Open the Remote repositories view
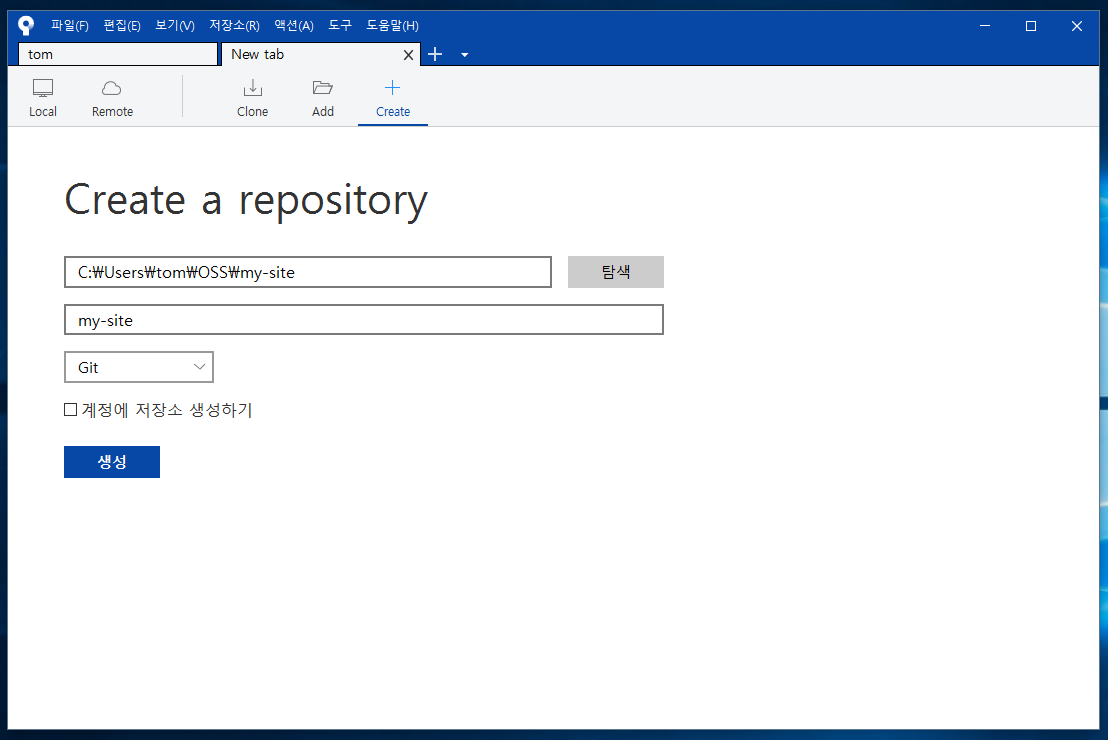The image size is (1108, 740). (112, 98)
